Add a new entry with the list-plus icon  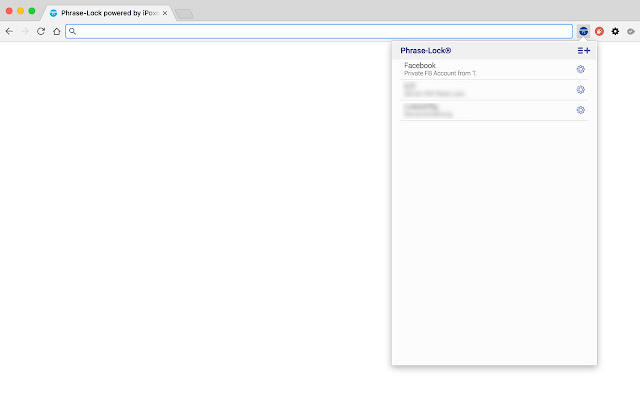pyautogui.click(x=584, y=51)
